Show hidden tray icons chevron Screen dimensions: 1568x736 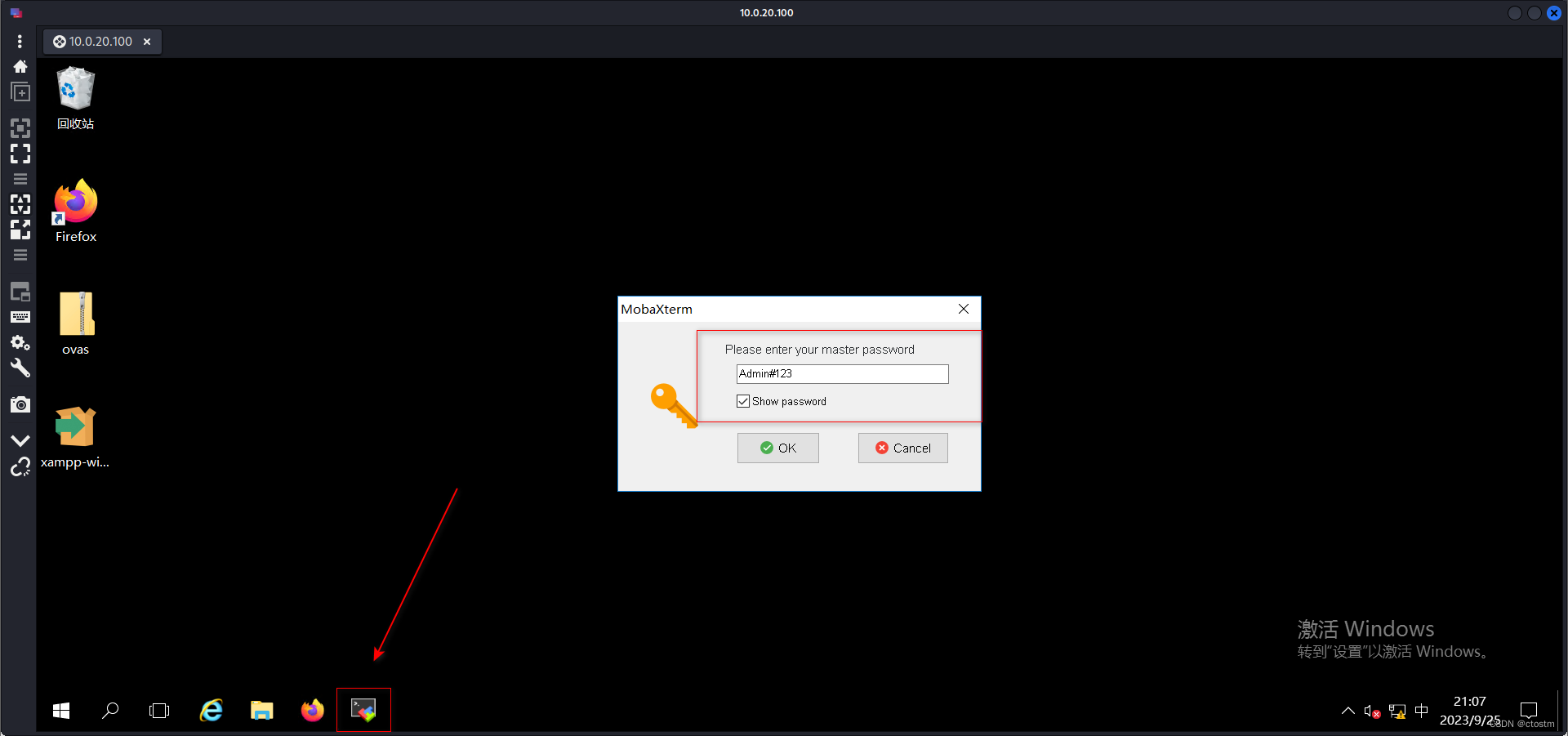(x=1348, y=711)
